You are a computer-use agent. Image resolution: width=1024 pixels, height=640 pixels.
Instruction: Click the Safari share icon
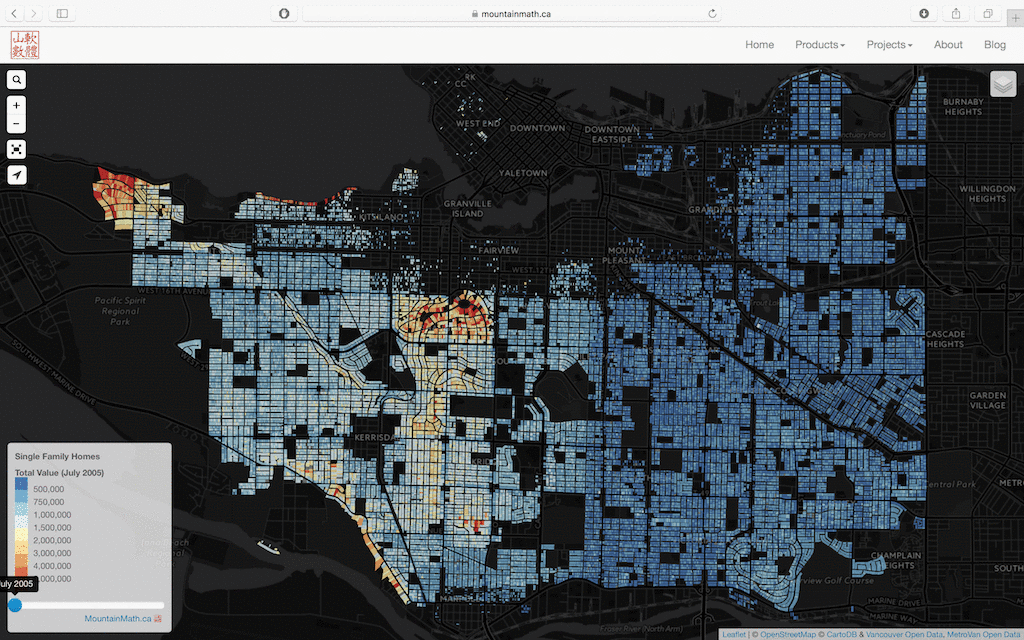click(x=955, y=13)
